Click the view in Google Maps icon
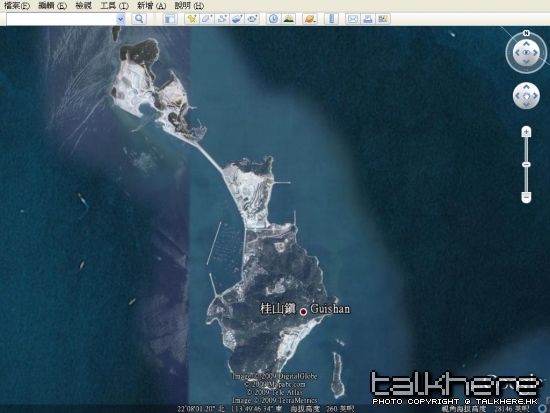550x413 pixels. pyautogui.click(x=383, y=19)
